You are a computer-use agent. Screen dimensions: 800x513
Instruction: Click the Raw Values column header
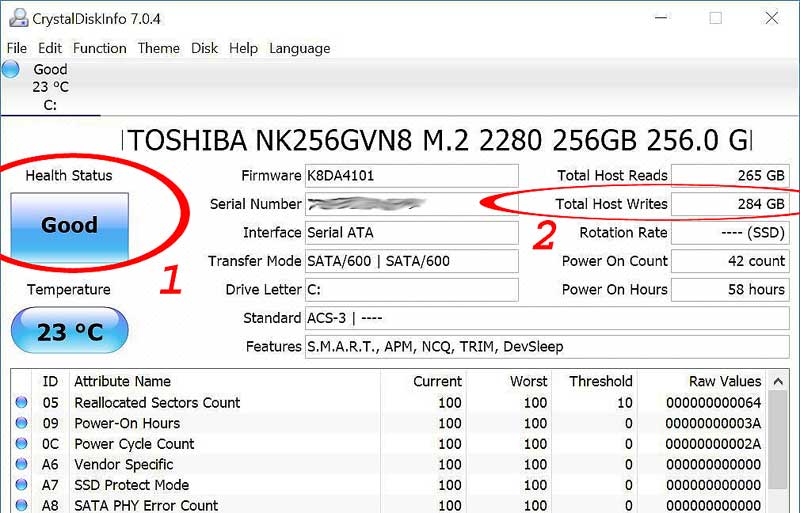click(x=701, y=381)
